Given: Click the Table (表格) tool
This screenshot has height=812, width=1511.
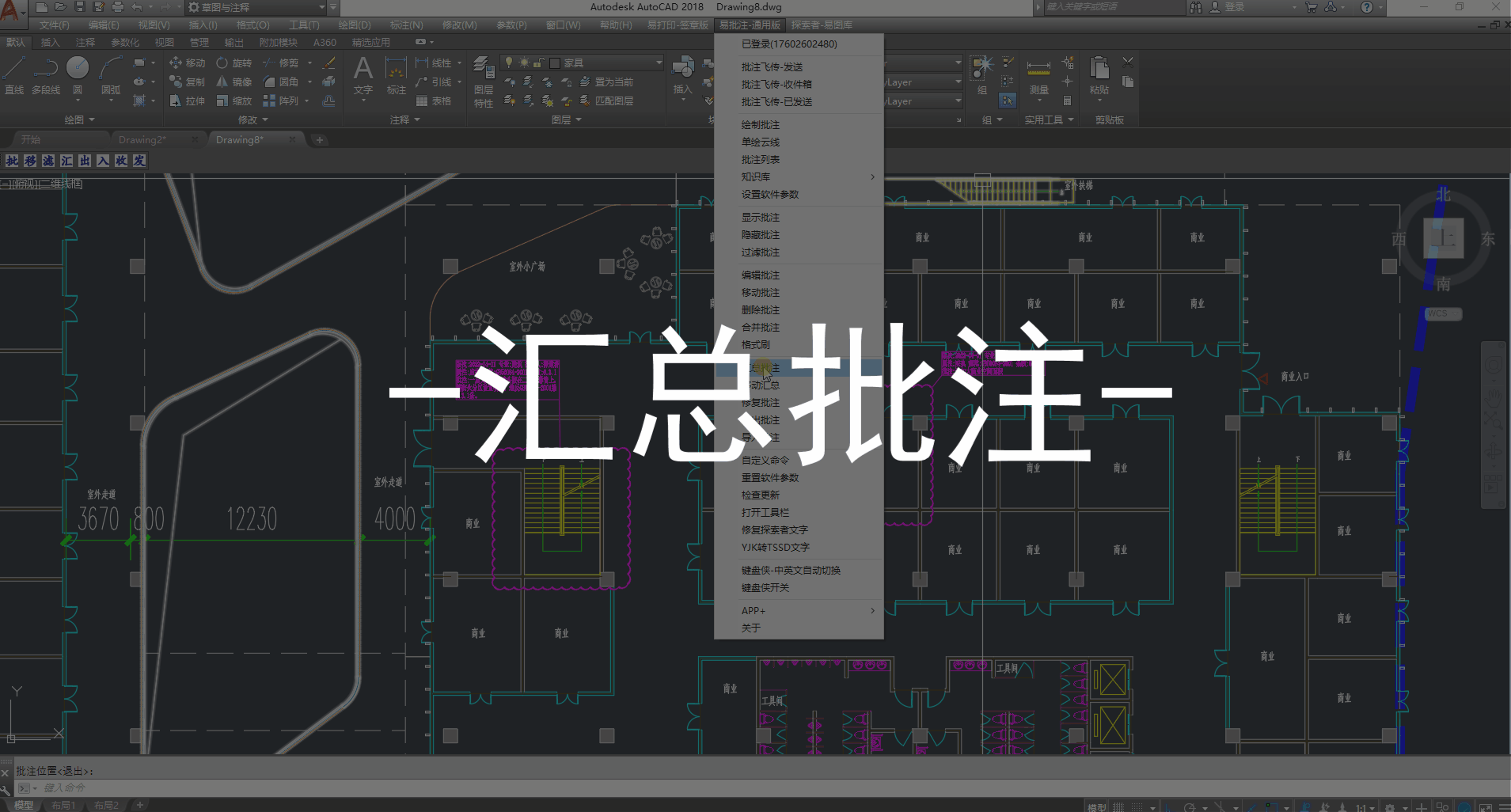Looking at the screenshot, I should [x=433, y=101].
